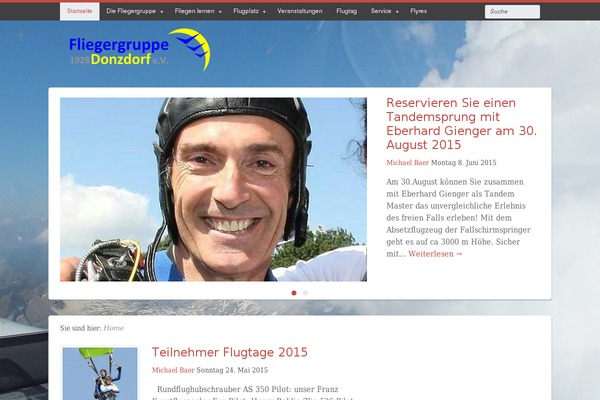
Task: Click the Rundflughubschrauber AS 350 text line
Action: point(248,389)
